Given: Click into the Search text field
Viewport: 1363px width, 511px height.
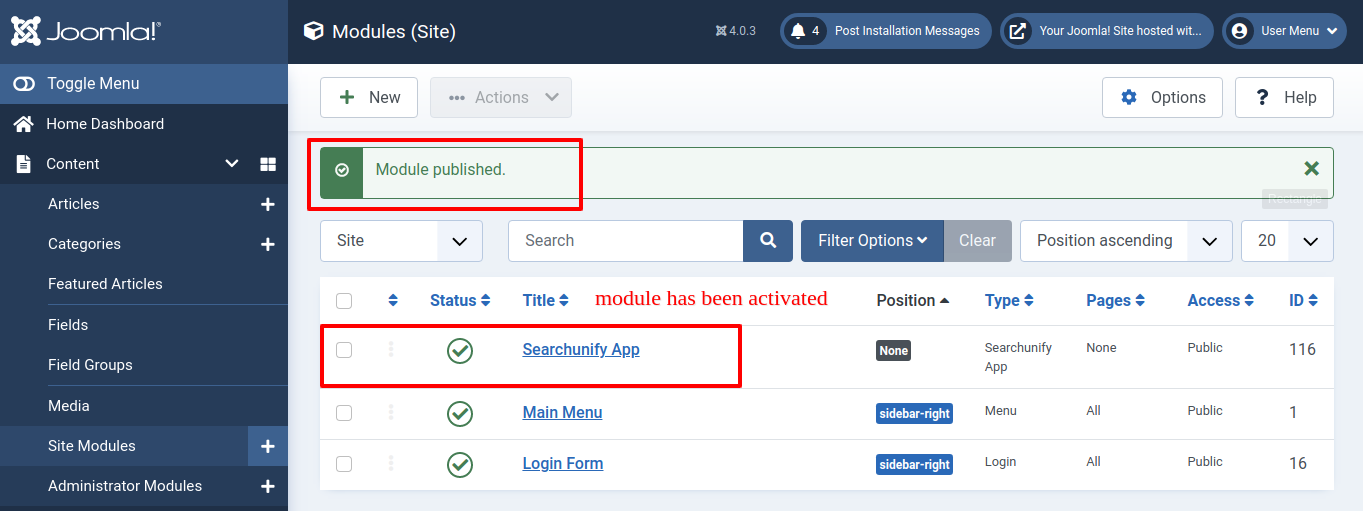Looking at the screenshot, I should pyautogui.click(x=625, y=241).
